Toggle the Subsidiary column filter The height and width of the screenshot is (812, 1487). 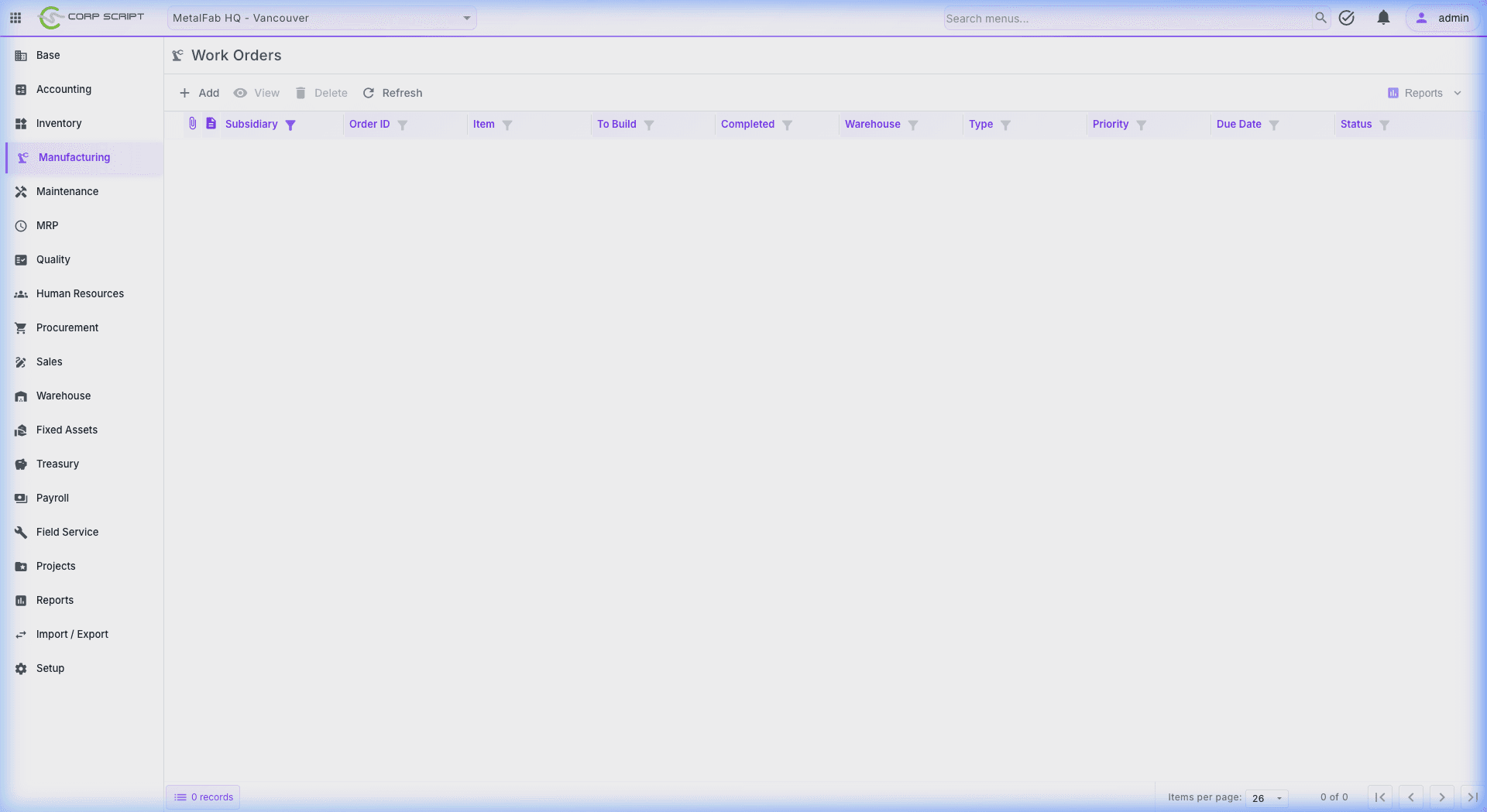coord(290,125)
